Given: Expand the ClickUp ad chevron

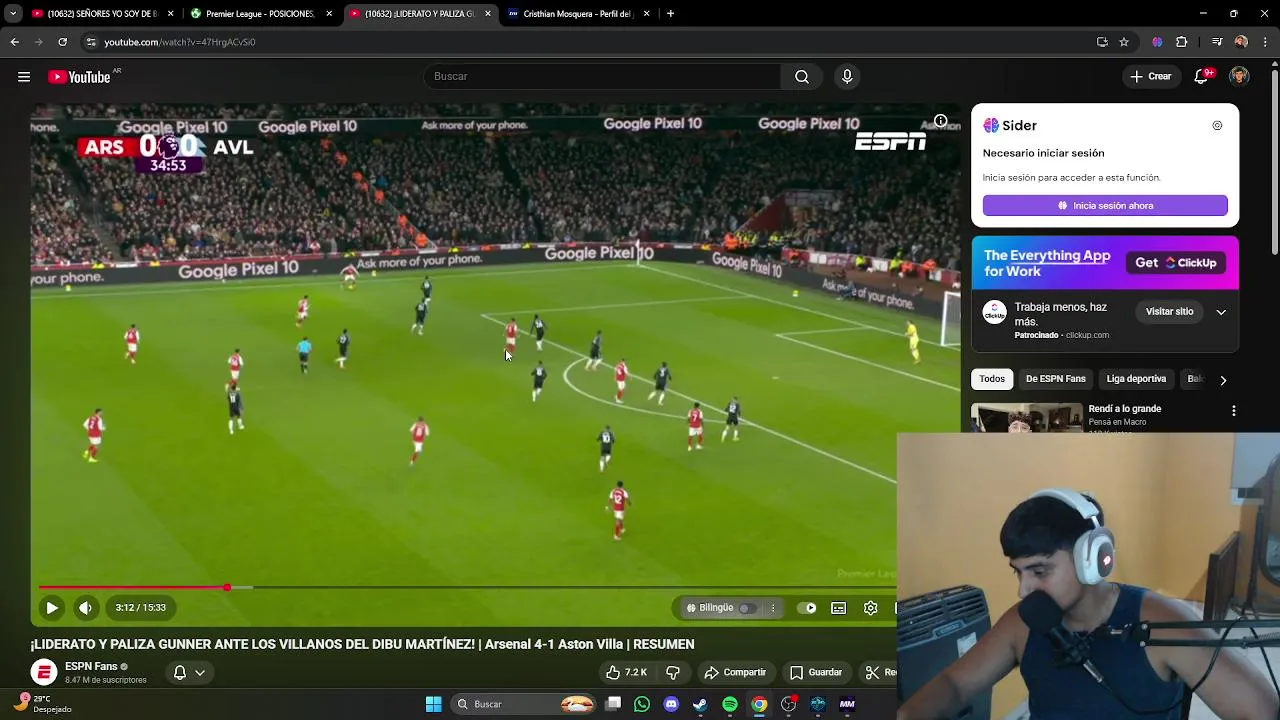Looking at the screenshot, I should [1221, 312].
